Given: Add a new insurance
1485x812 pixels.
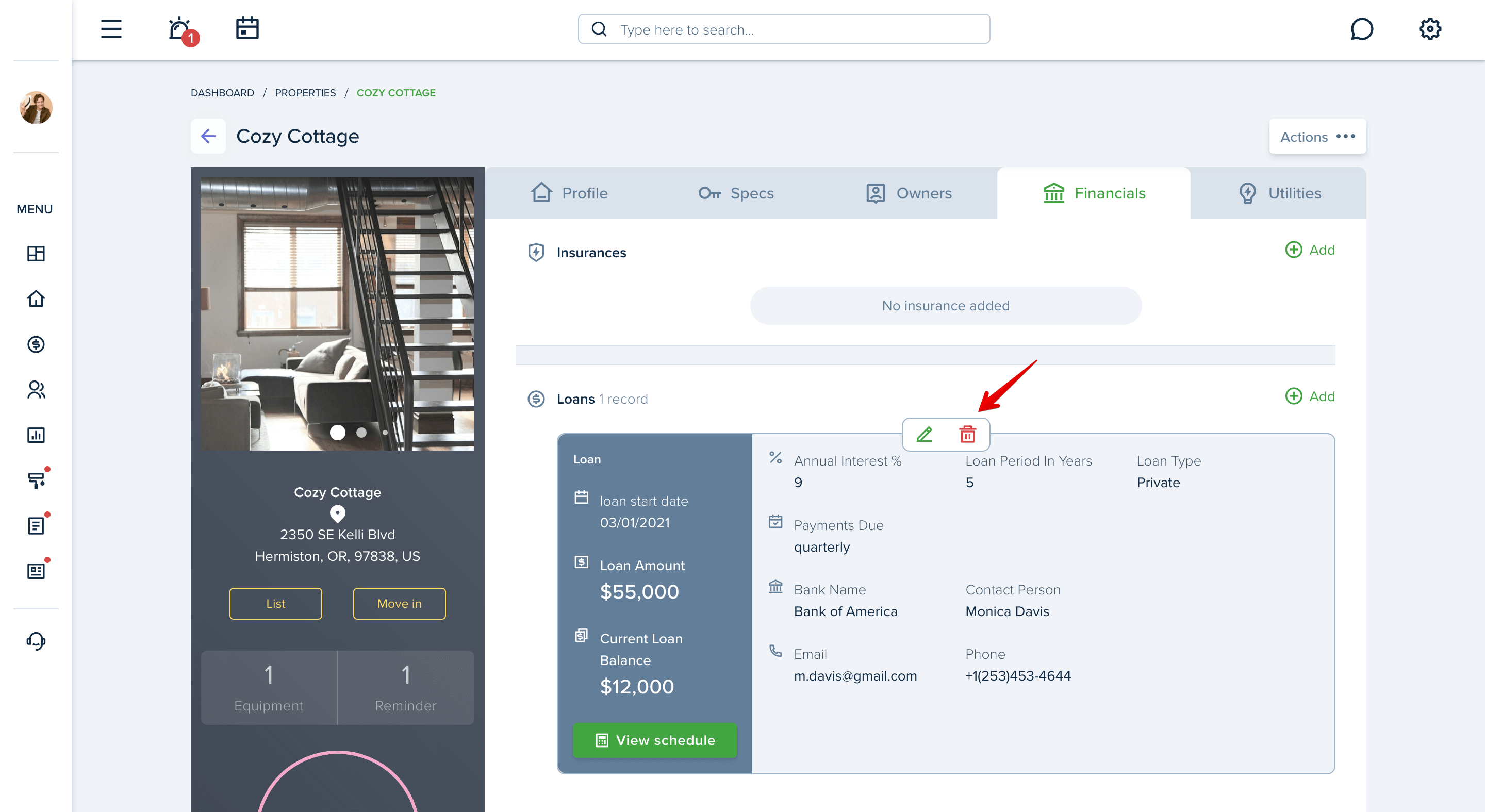Looking at the screenshot, I should pyautogui.click(x=1310, y=250).
